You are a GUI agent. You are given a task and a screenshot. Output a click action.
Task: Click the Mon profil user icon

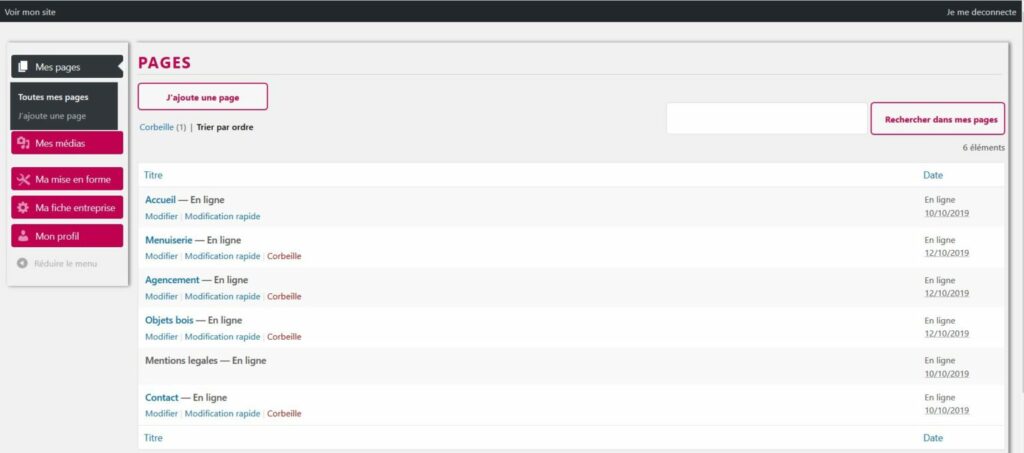[x=23, y=236]
